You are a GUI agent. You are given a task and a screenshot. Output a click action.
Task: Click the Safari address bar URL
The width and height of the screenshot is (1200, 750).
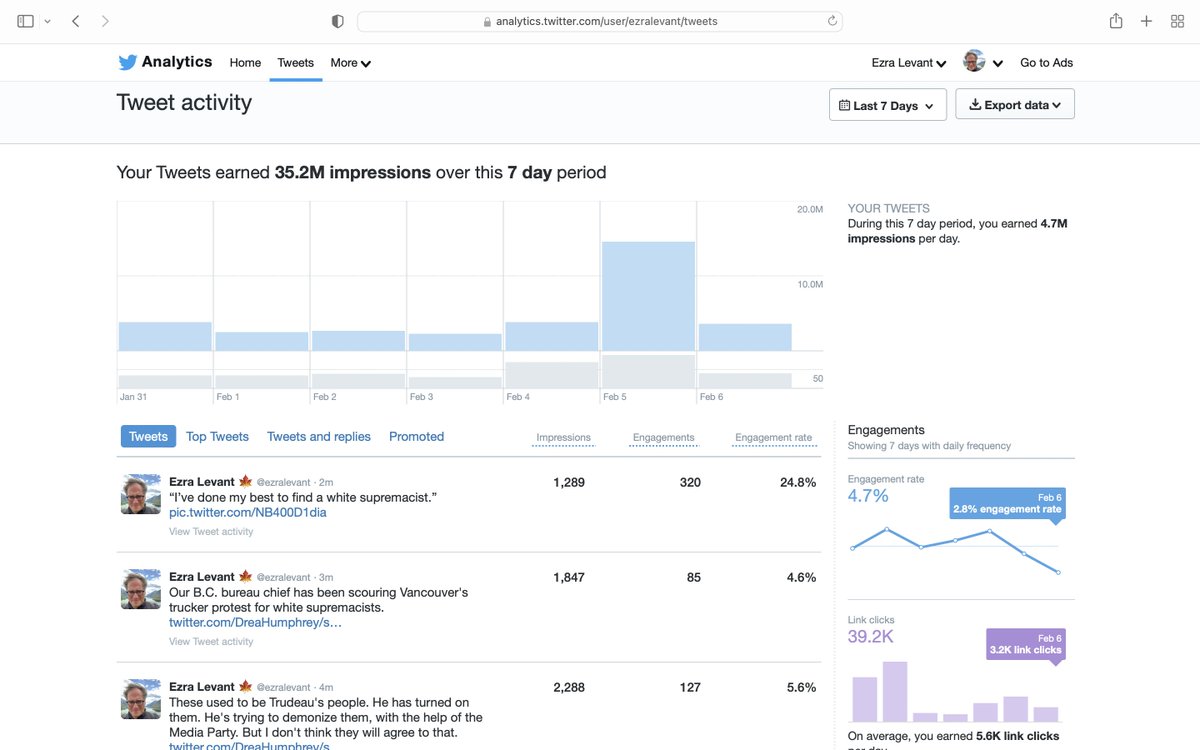coord(606,21)
